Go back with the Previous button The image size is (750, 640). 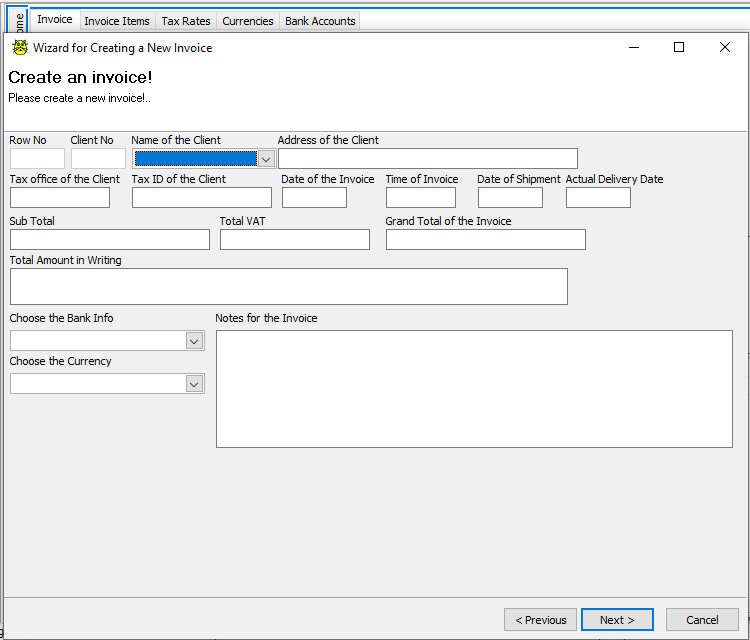click(x=540, y=620)
